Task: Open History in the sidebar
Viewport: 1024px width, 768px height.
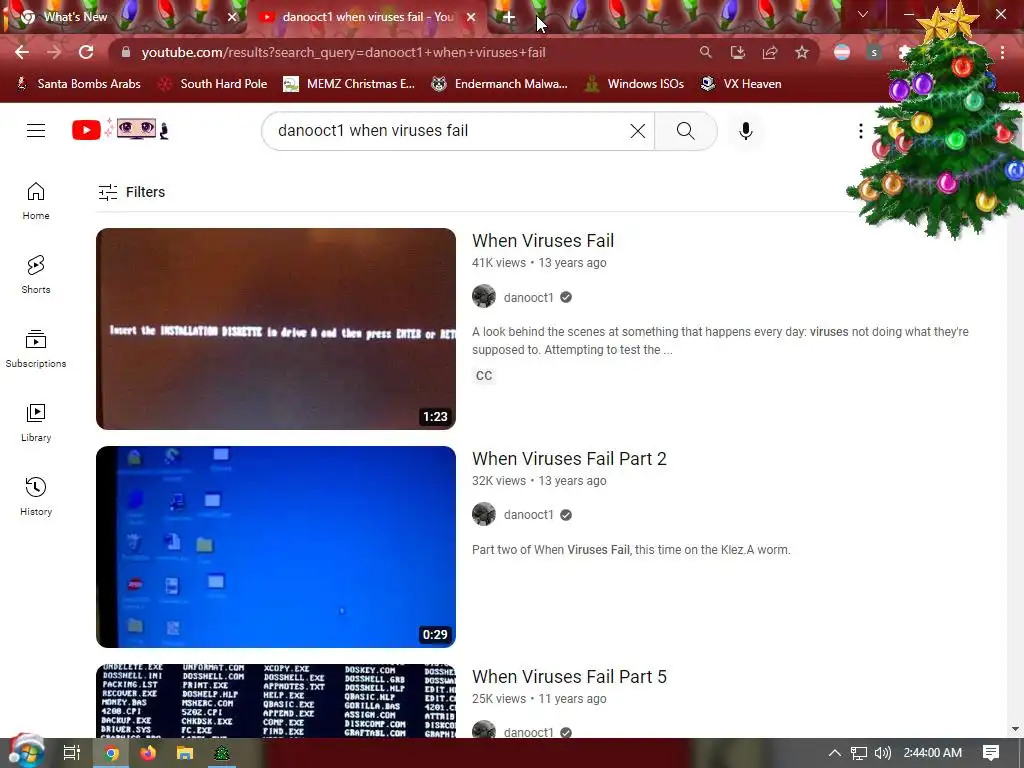Action: [x=36, y=496]
